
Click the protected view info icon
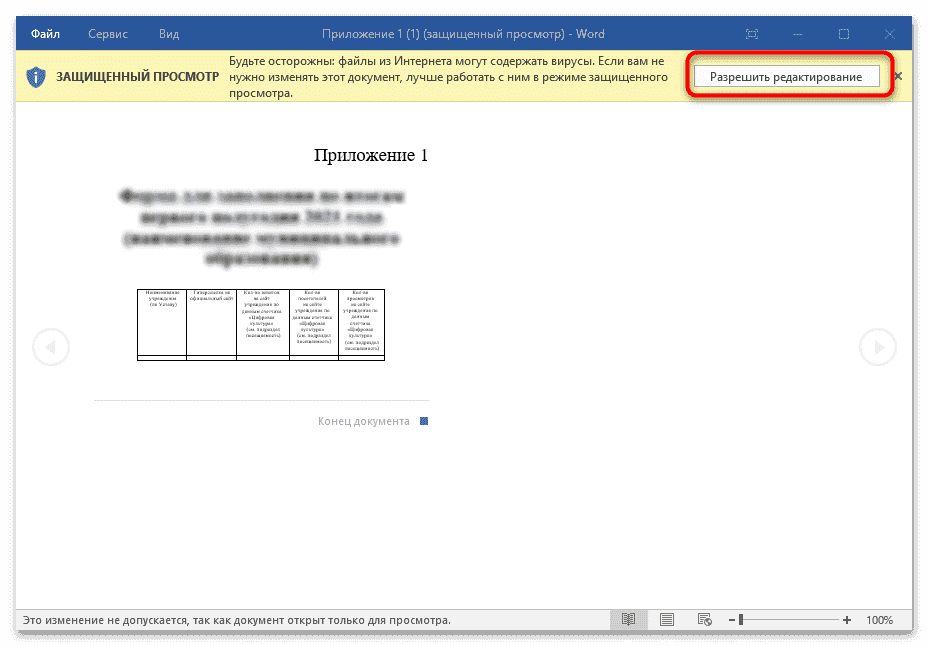(35, 76)
